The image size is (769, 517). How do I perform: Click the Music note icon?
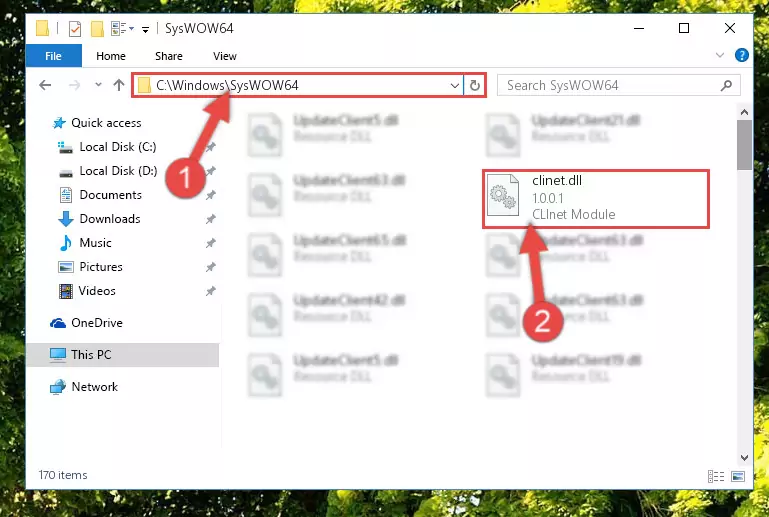point(65,243)
